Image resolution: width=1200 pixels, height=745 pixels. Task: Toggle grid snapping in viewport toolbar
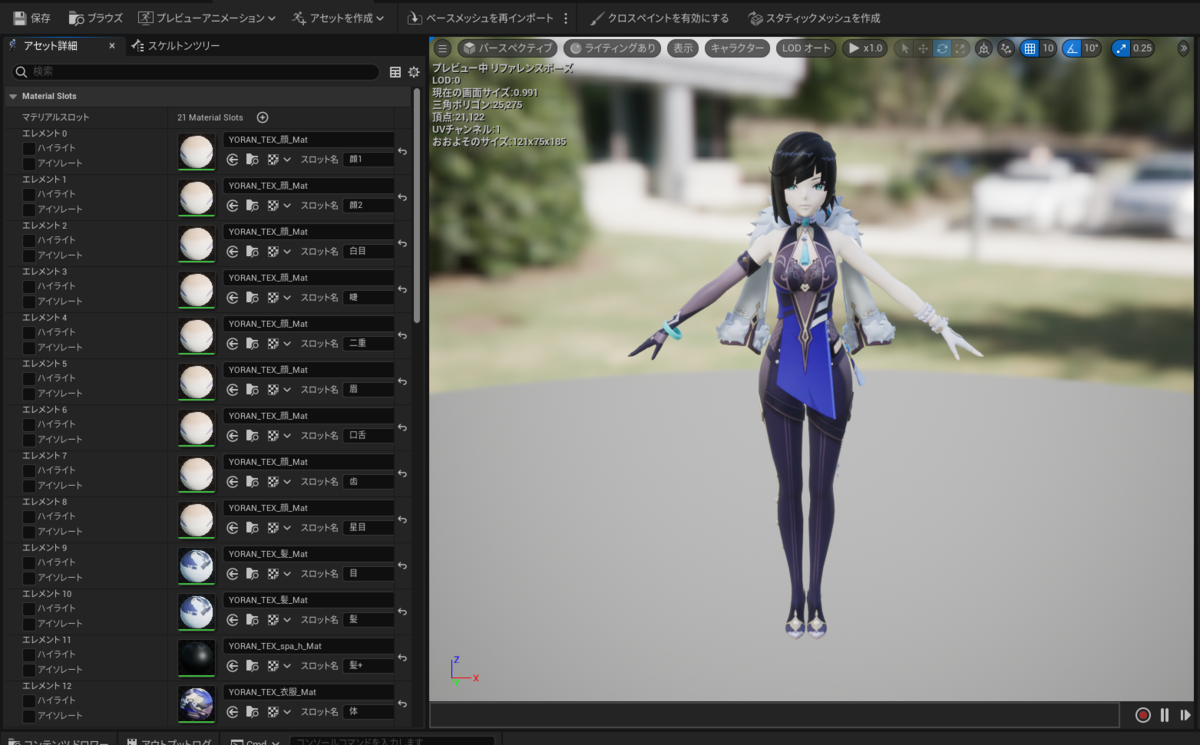click(x=1029, y=48)
